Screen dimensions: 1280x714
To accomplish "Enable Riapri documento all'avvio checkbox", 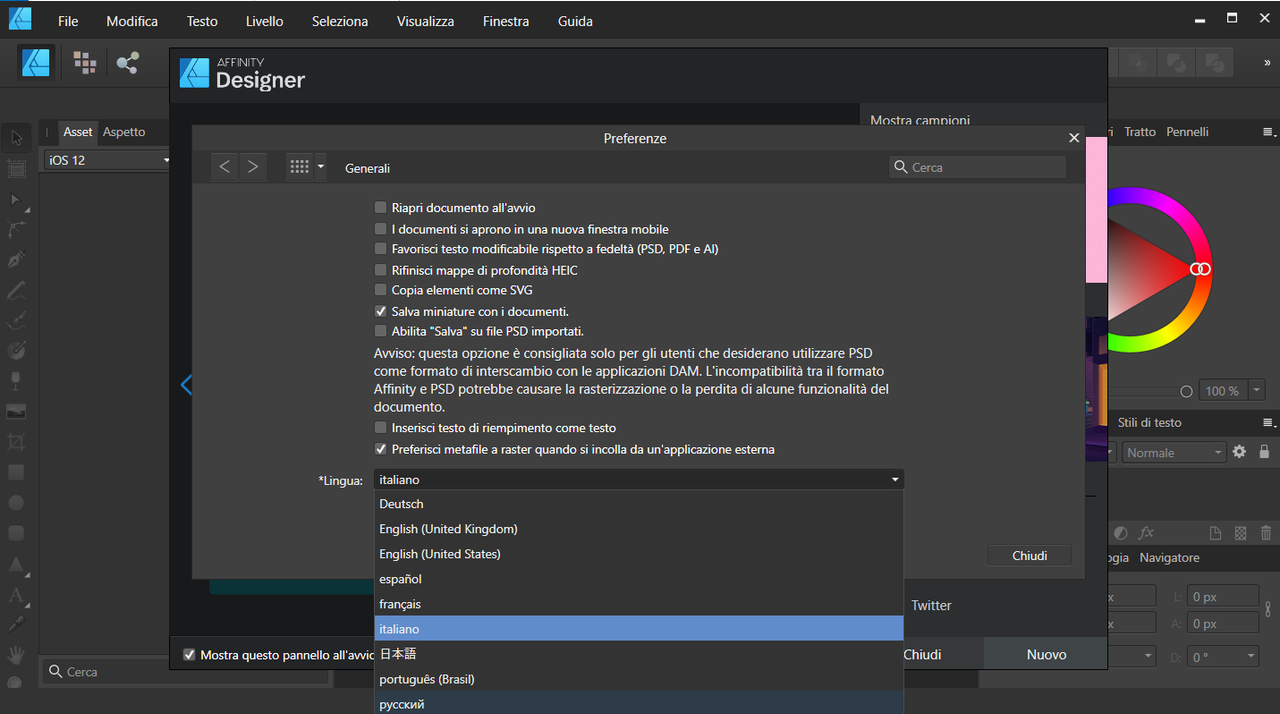I will coord(380,208).
